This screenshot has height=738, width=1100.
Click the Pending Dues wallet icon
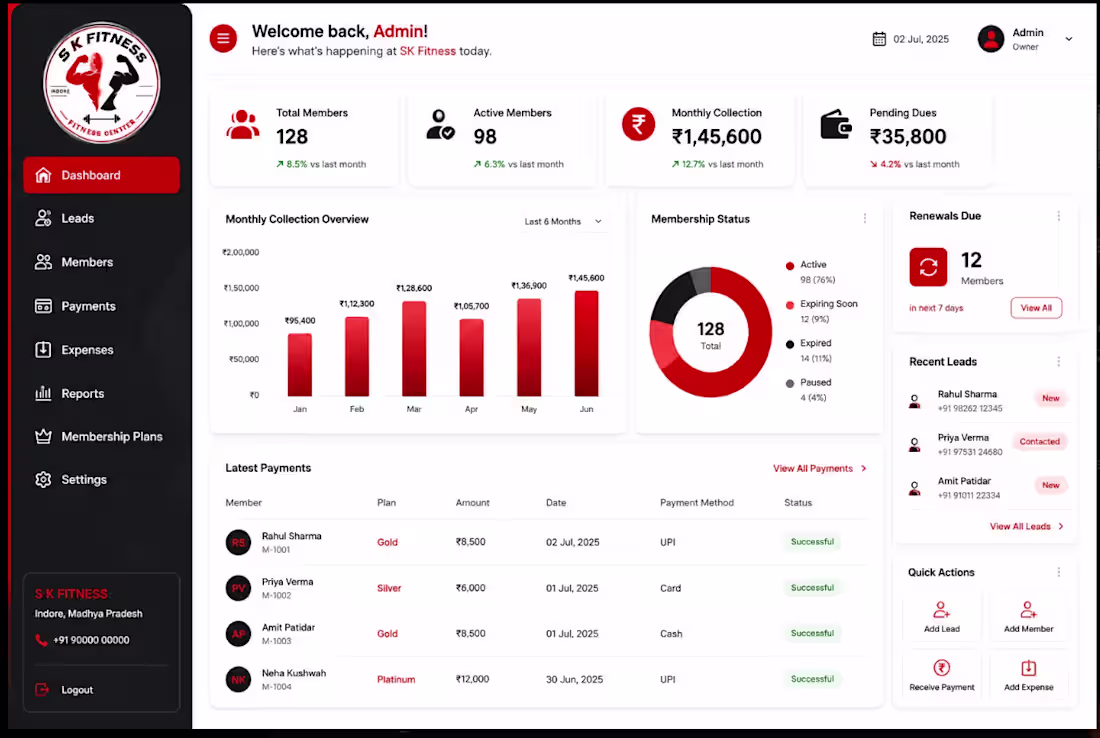[x=836, y=125]
